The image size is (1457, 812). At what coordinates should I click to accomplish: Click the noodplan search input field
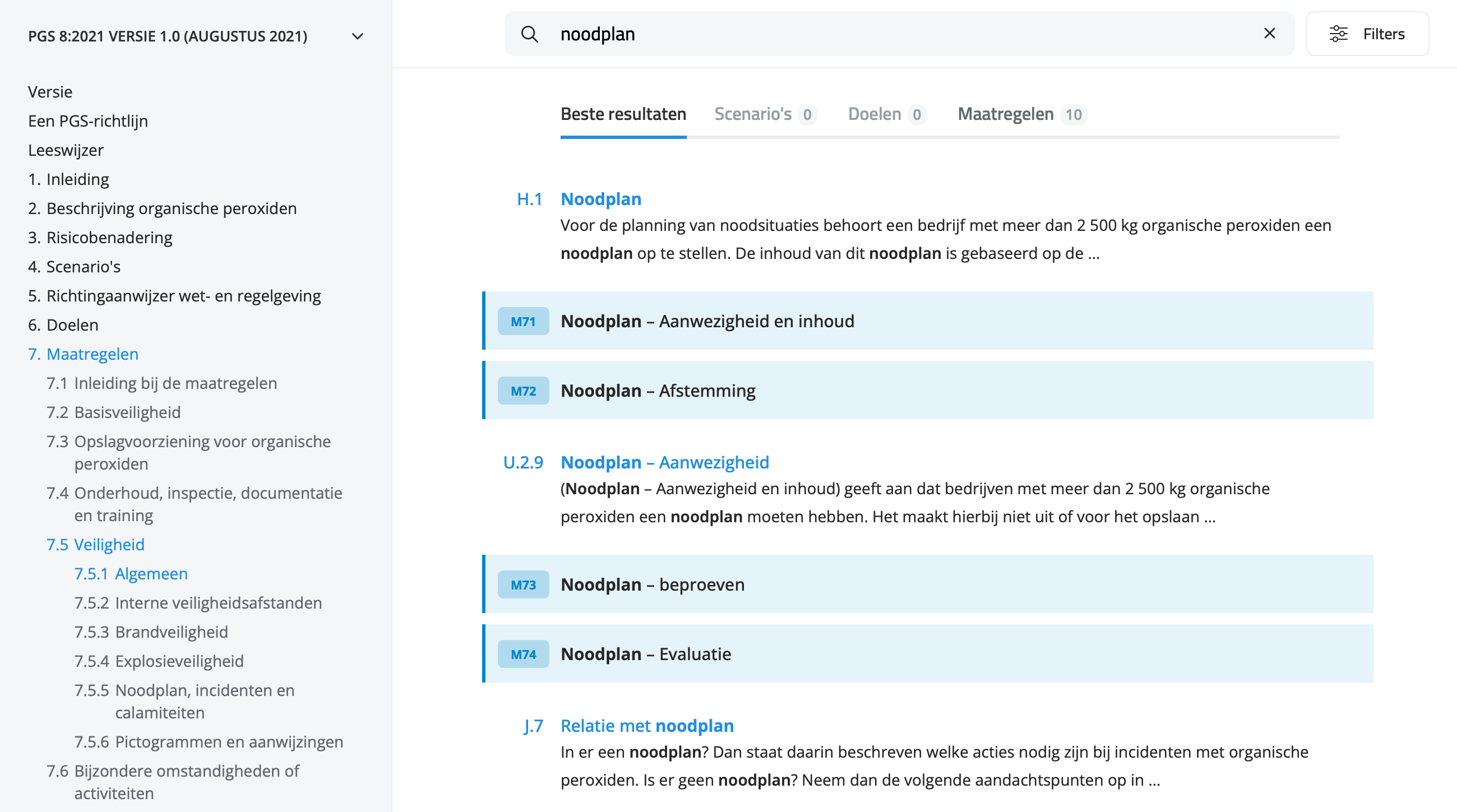899,34
